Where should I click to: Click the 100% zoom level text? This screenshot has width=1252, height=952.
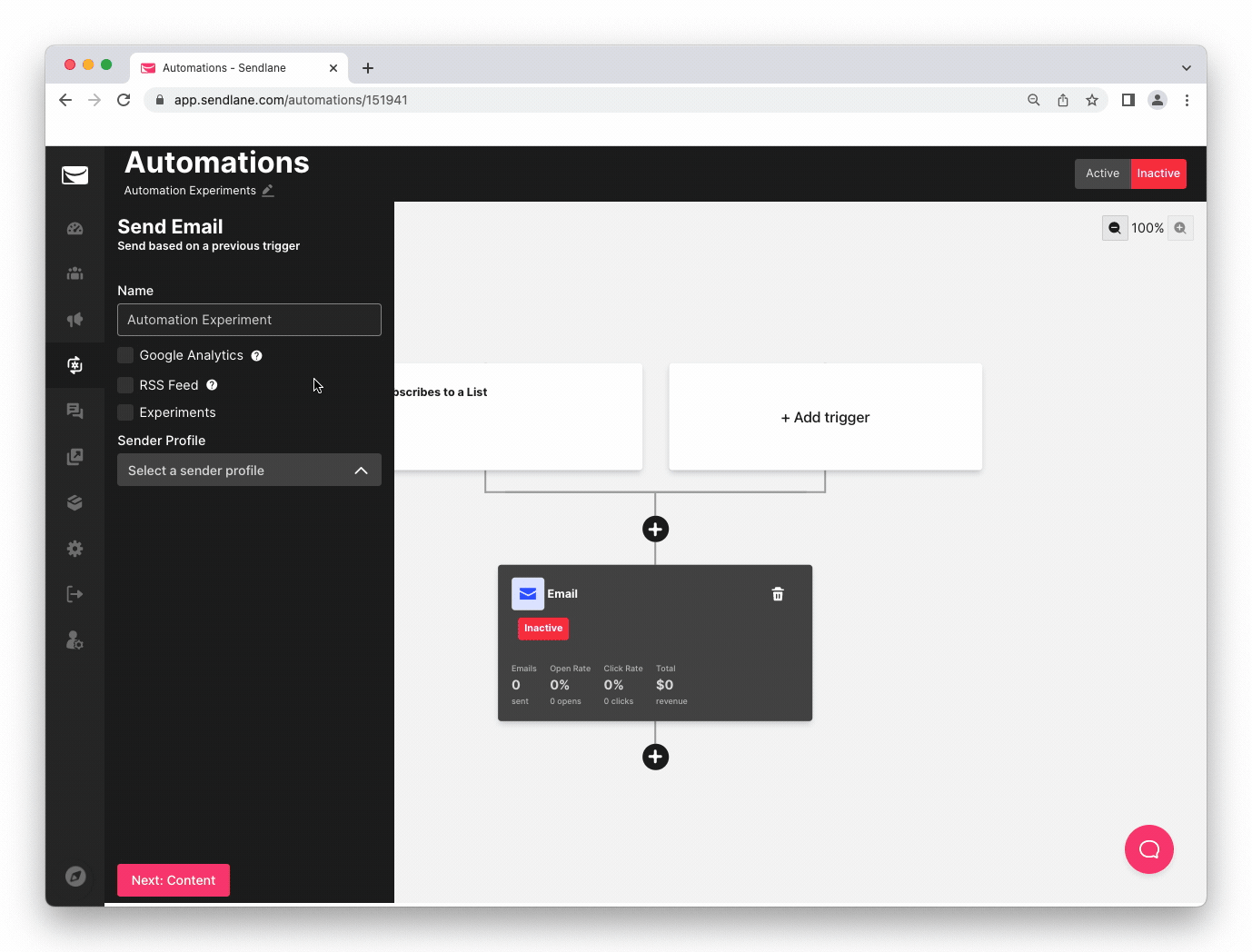point(1148,228)
